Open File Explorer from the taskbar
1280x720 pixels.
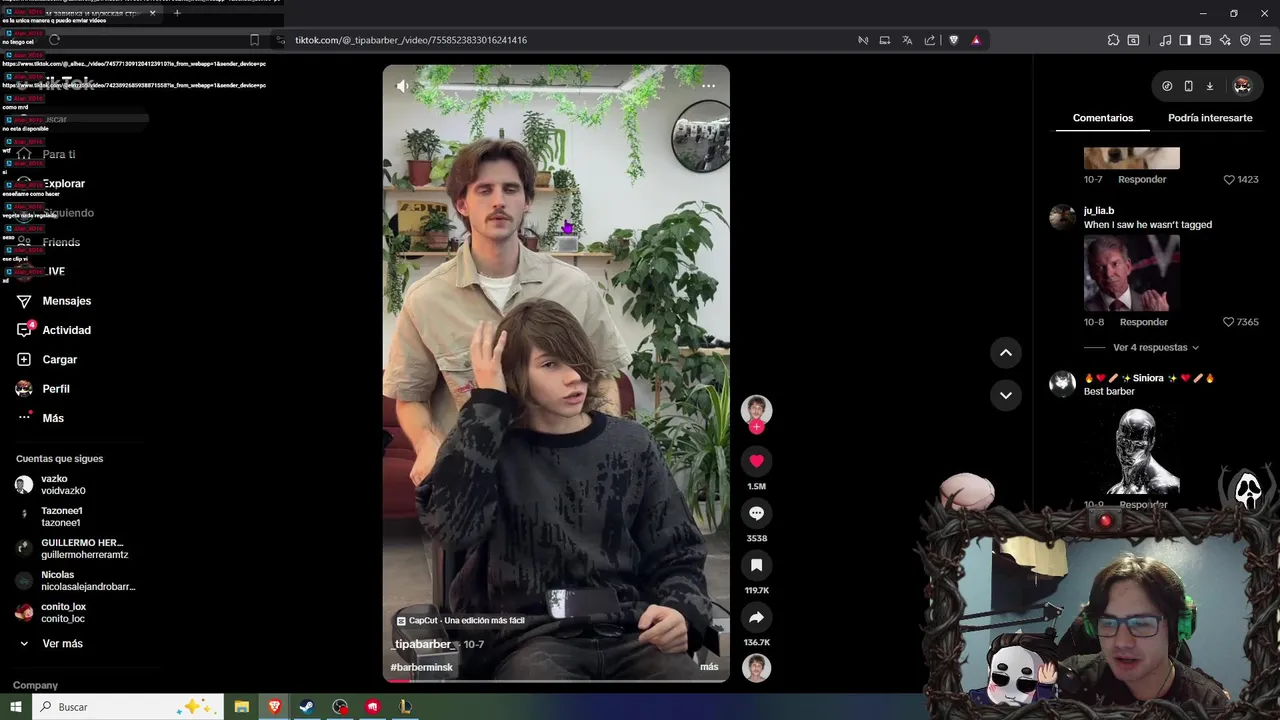click(x=242, y=707)
